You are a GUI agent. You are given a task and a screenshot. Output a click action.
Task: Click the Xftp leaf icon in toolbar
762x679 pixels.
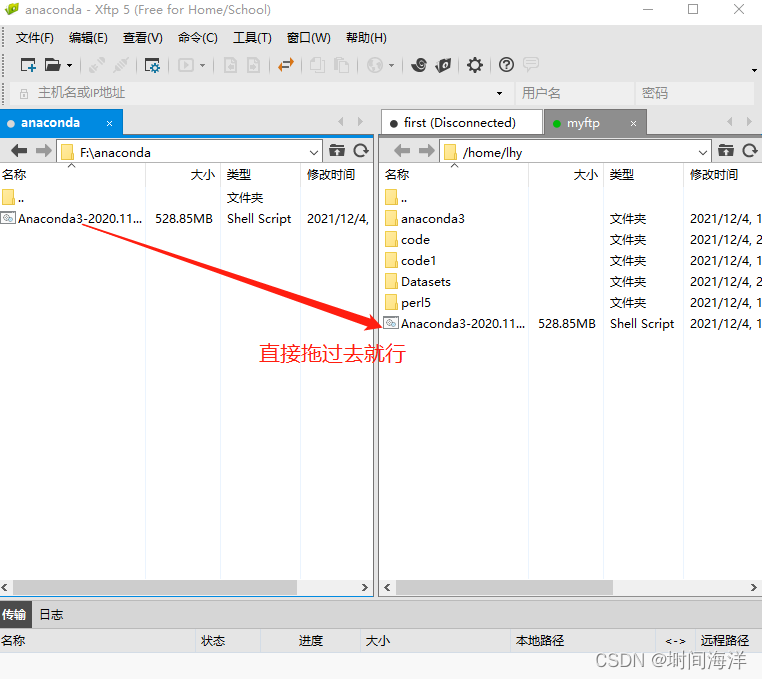click(x=443, y=65)
